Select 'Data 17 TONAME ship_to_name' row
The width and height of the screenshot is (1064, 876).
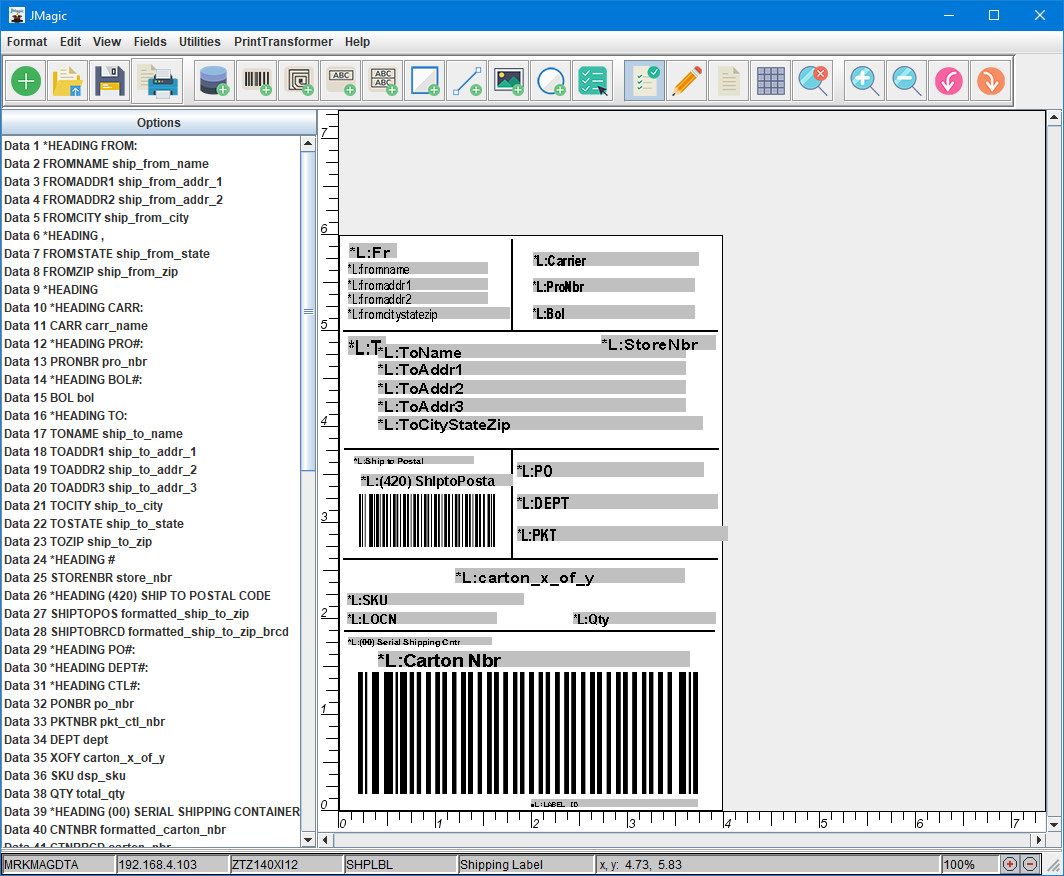(x=151, y=434)
